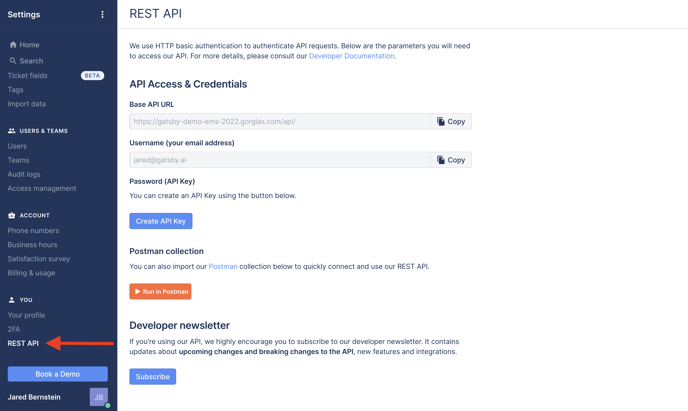
Task: Click the JB user avatar
Action: [x=99, y=397]
